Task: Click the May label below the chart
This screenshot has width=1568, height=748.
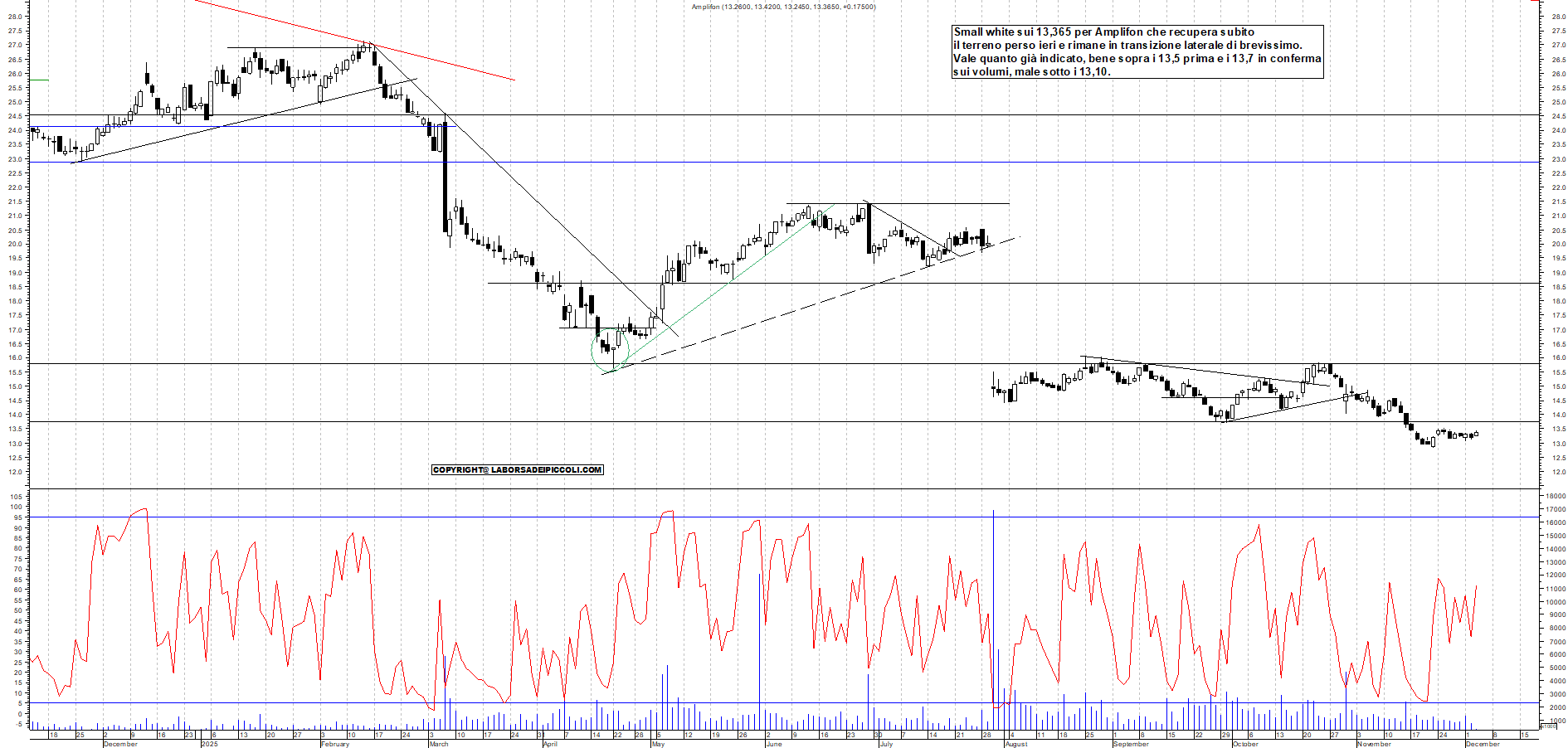Action: (x=658, y=744)
